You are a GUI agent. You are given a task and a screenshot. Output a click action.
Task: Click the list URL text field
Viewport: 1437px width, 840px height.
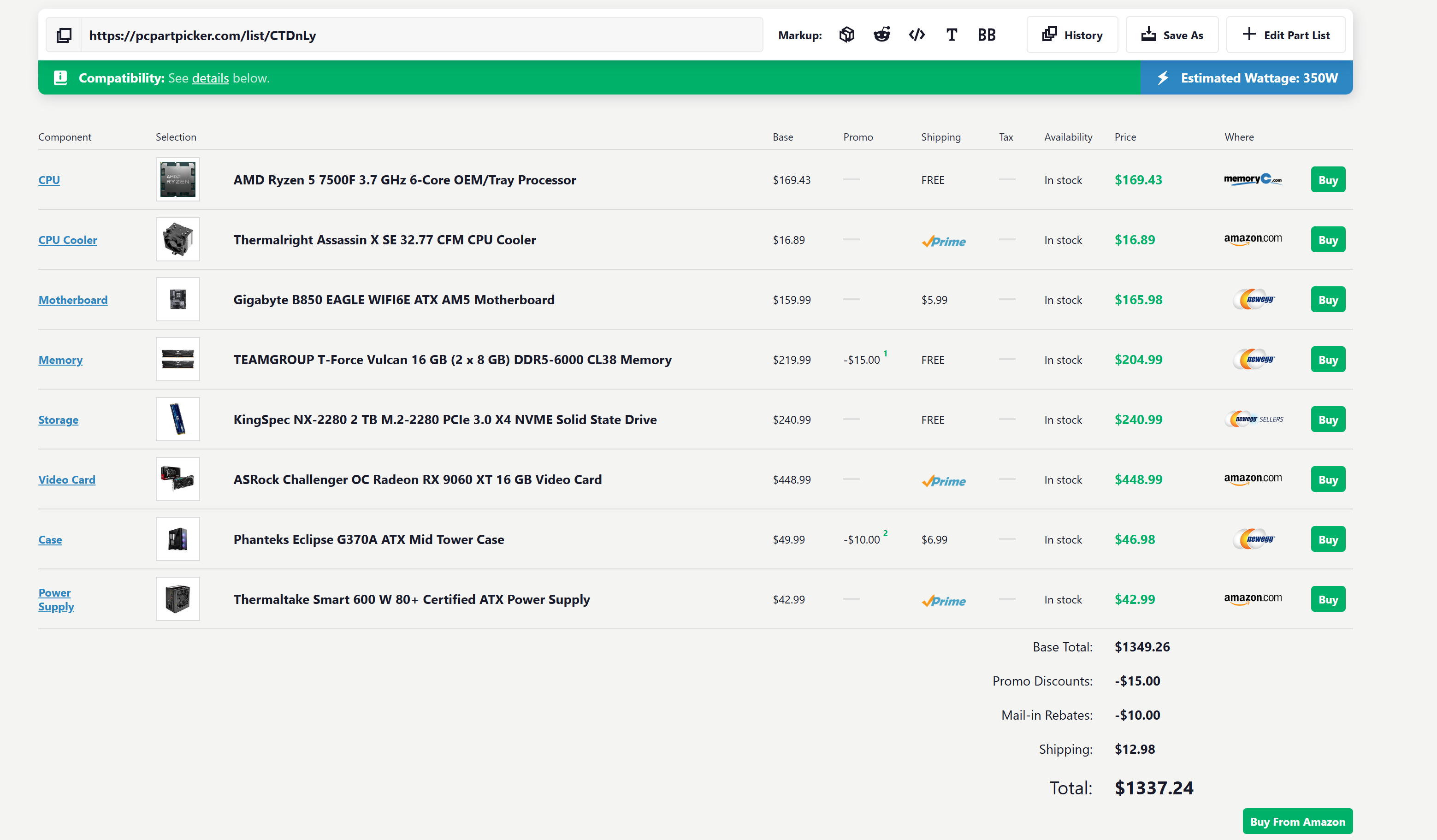tap(421, 35)
